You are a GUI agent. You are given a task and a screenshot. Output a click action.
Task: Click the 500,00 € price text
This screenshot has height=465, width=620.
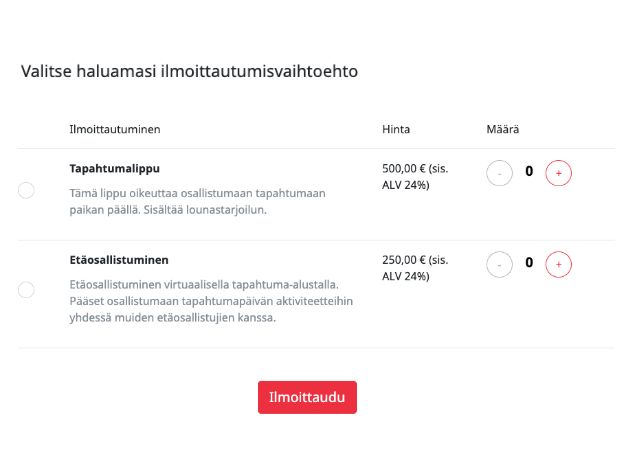[415, 177]
